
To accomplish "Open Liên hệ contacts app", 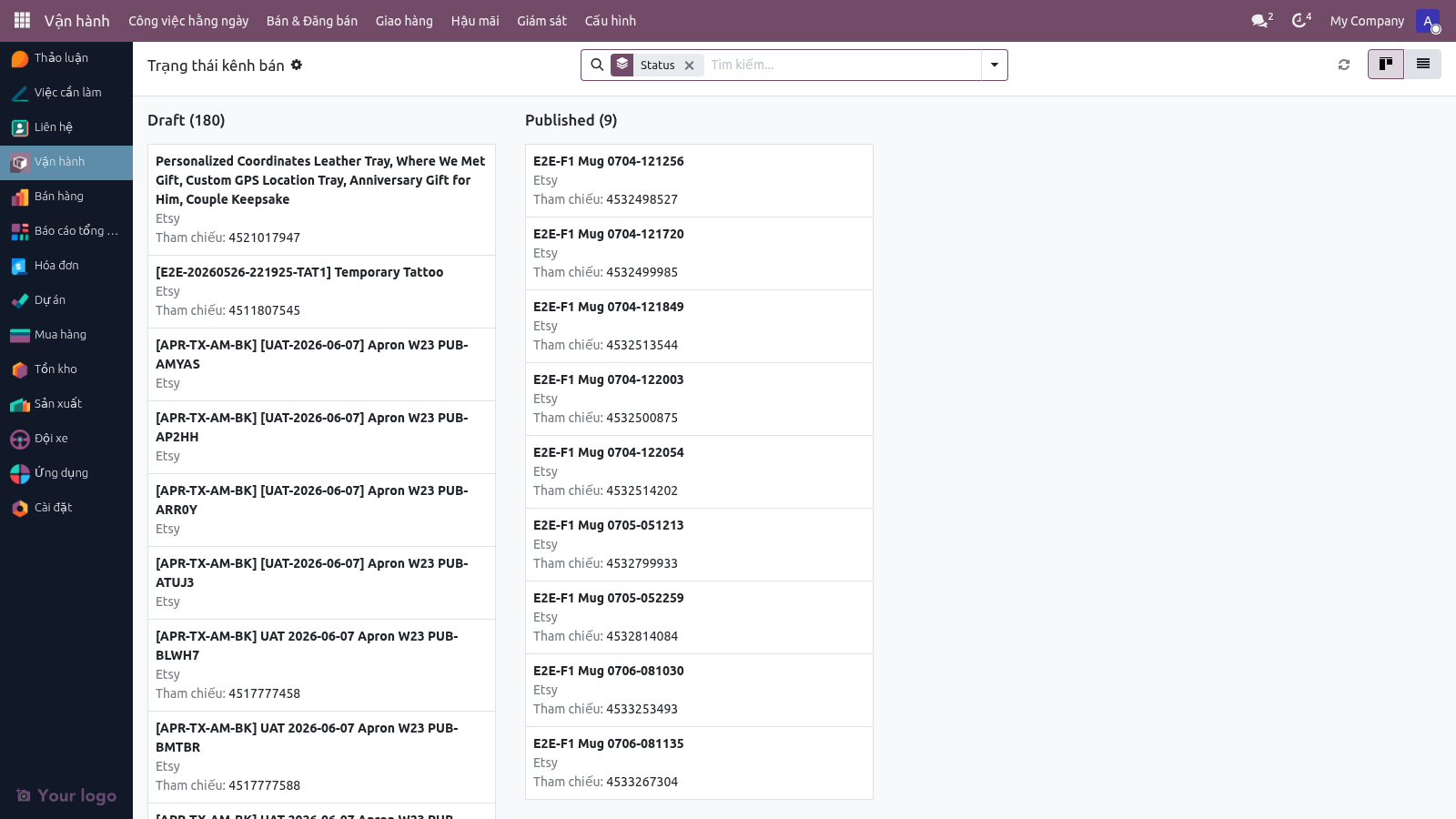I will [x=66, y=127].
